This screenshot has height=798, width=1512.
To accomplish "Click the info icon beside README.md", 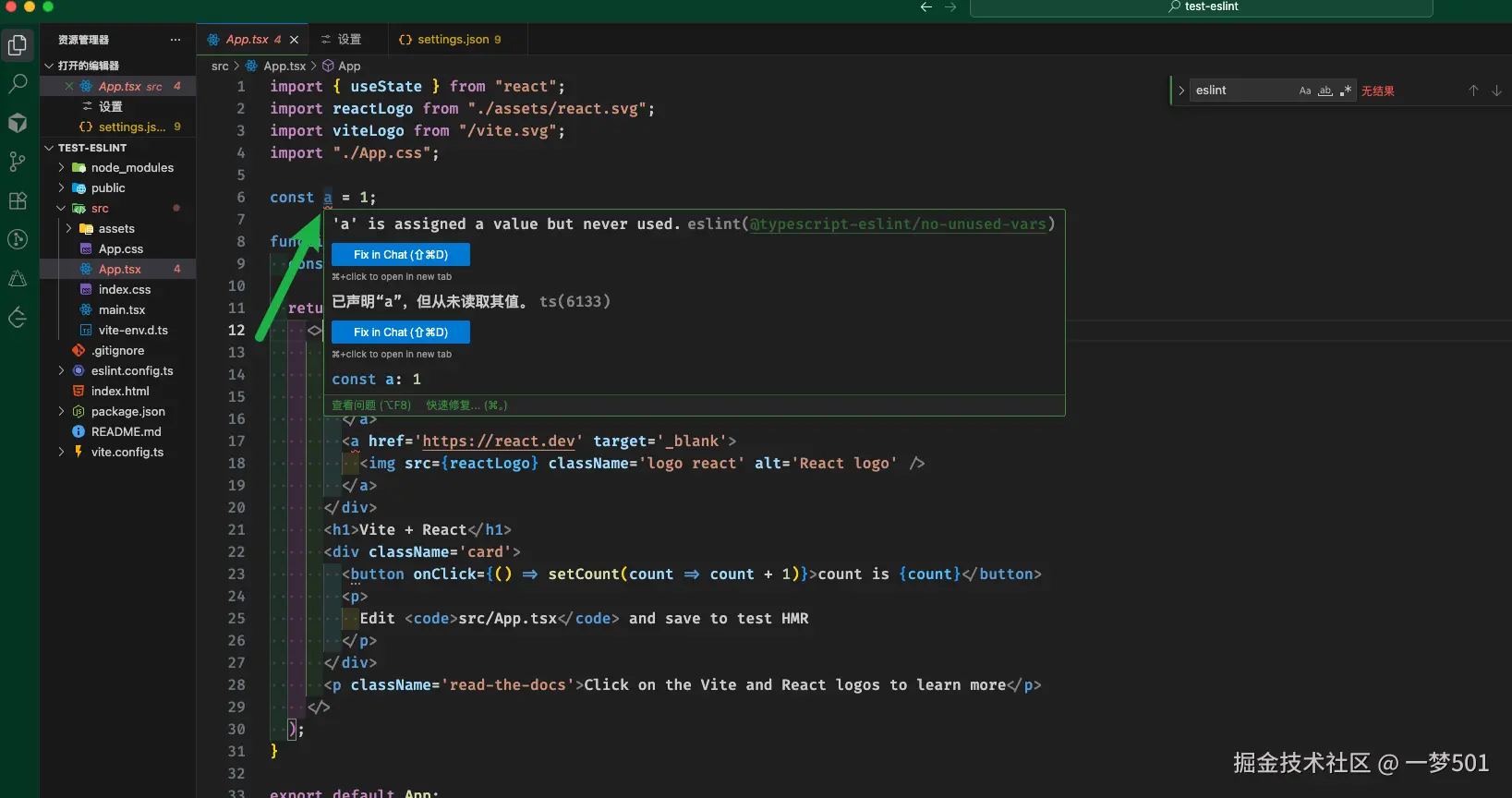I will (x=79, y=431).
